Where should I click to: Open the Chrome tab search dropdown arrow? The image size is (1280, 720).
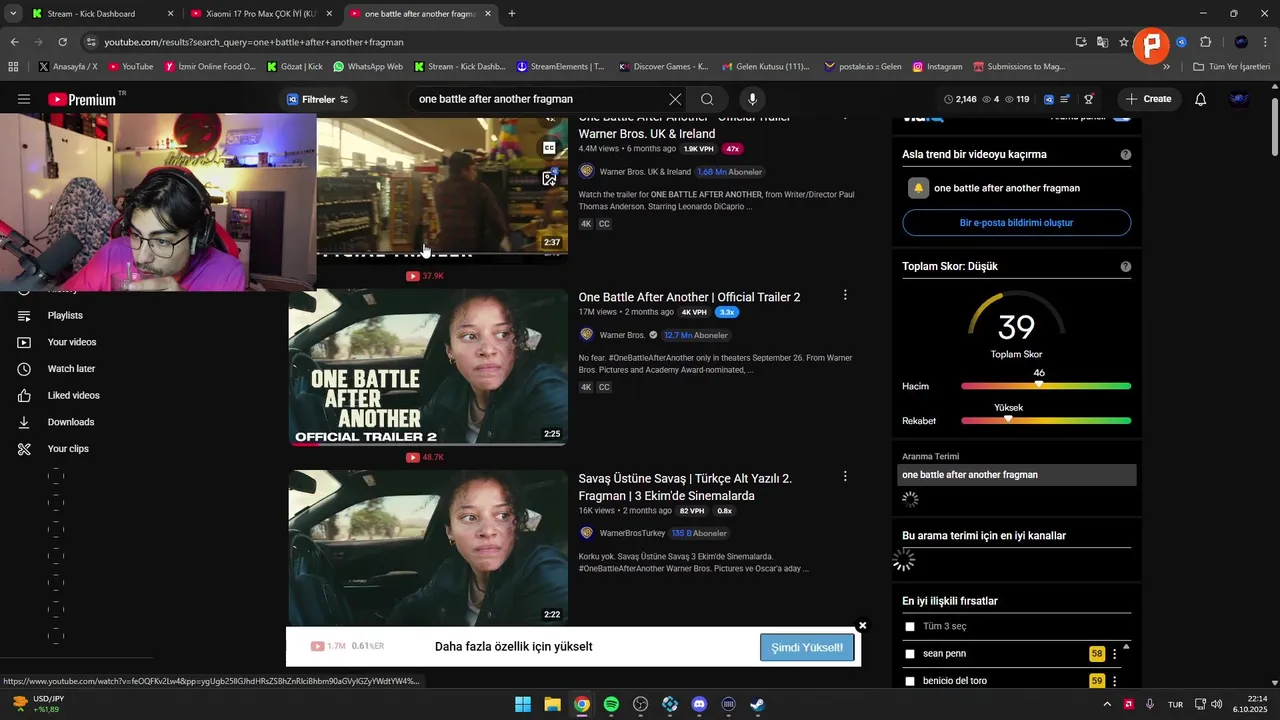13,14
